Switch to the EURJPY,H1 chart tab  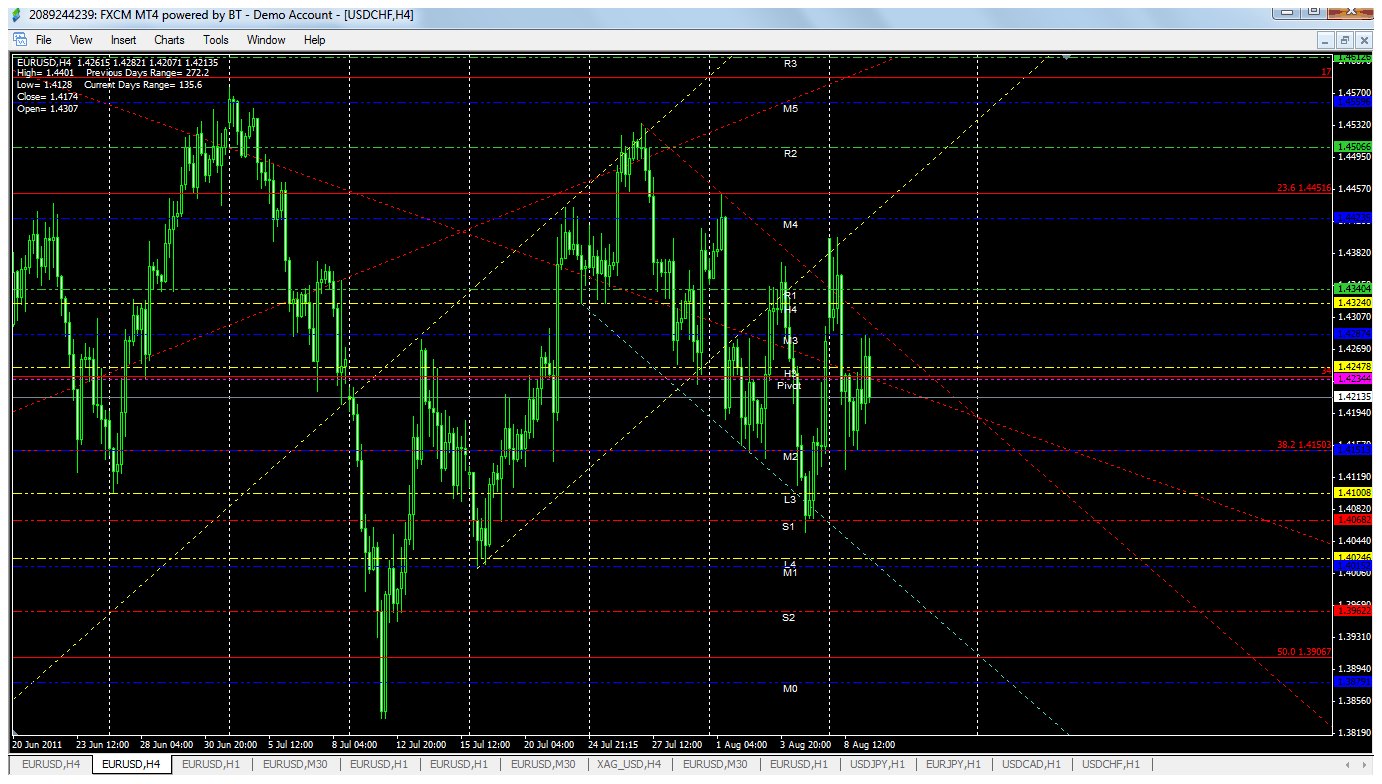[954, 765]
